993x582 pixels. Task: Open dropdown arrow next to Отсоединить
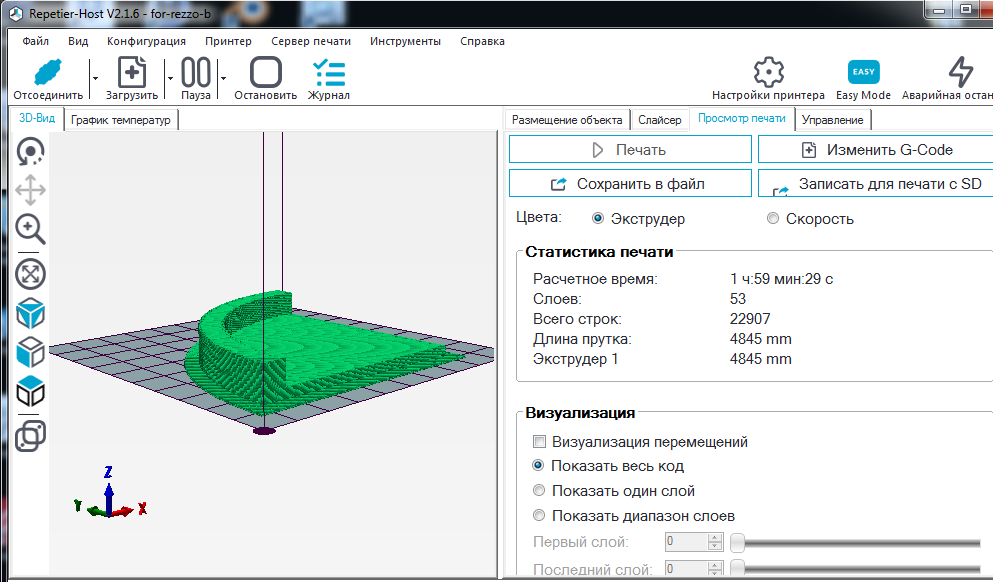coord(95,79)
